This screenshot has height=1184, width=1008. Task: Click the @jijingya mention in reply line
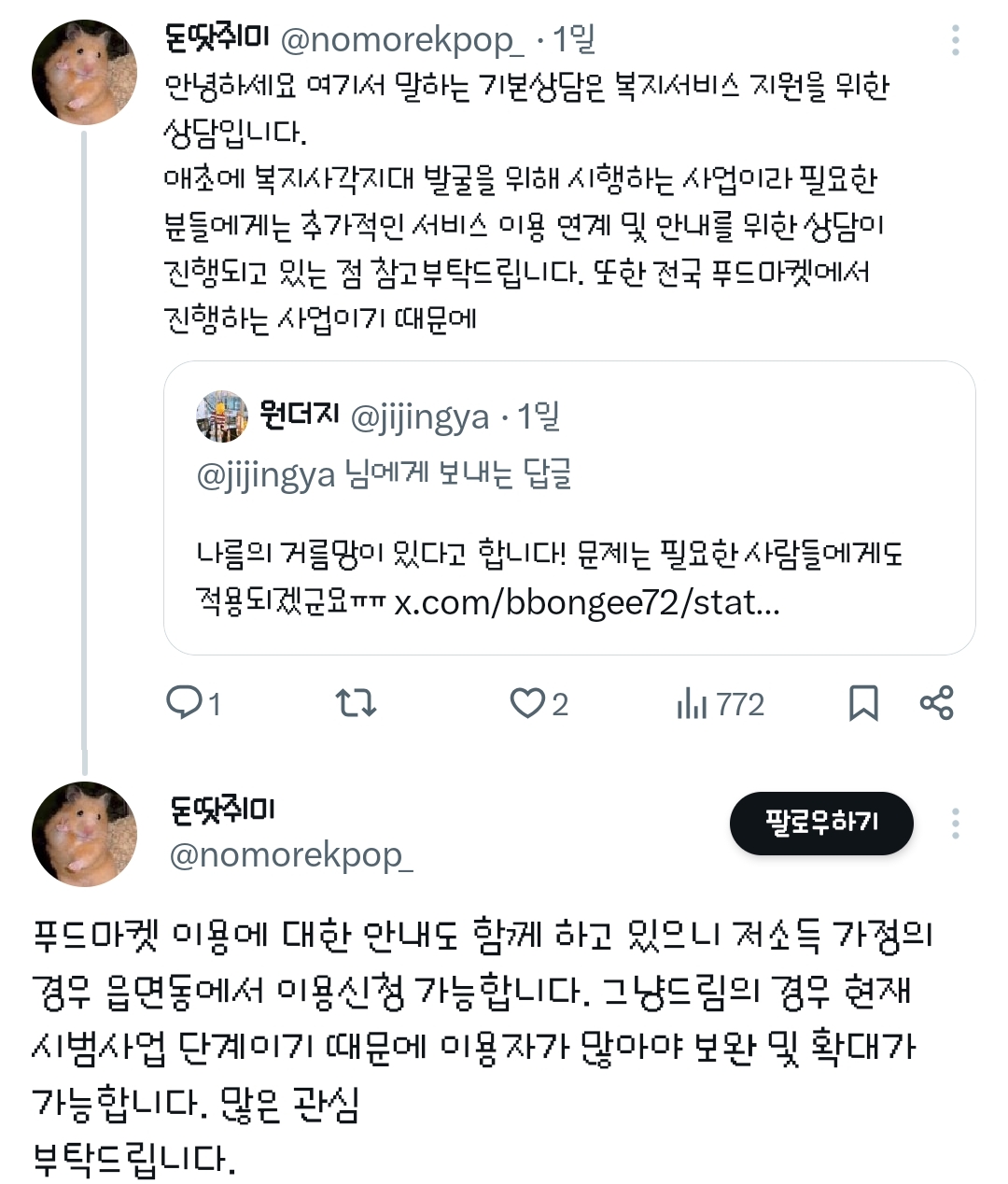(x=266, y=475)
